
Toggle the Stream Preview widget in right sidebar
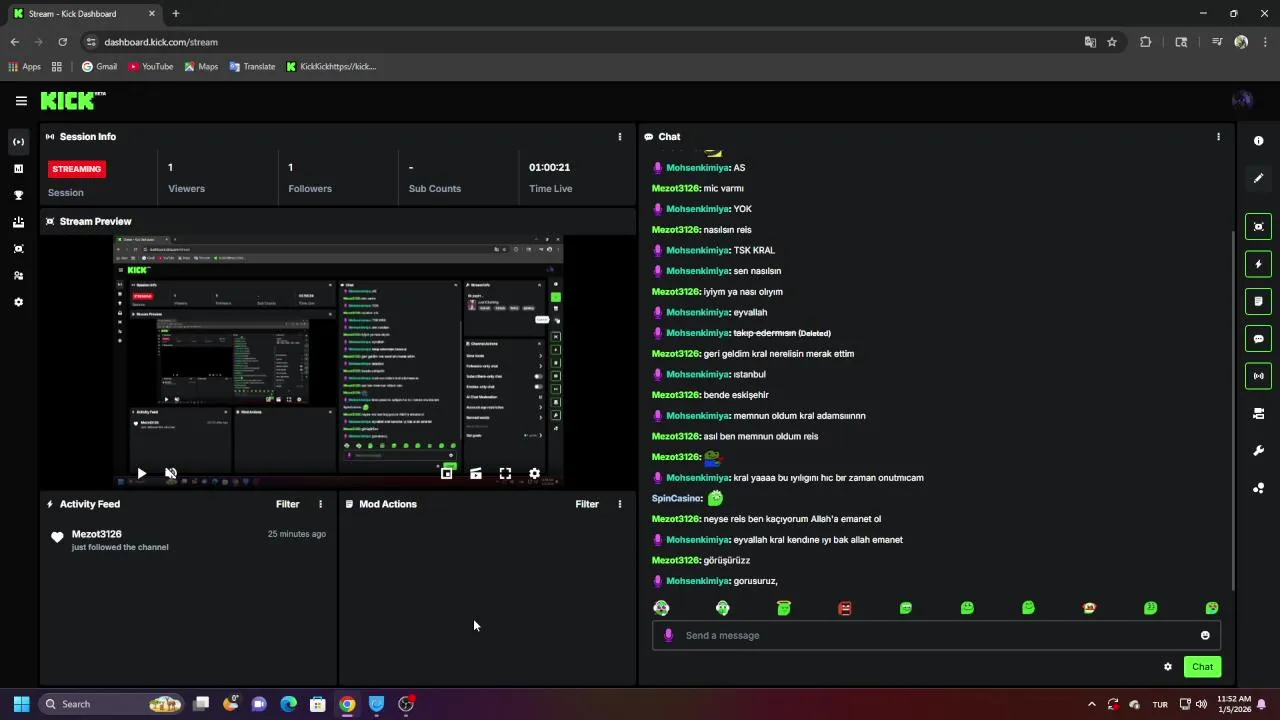(1258, 227)
